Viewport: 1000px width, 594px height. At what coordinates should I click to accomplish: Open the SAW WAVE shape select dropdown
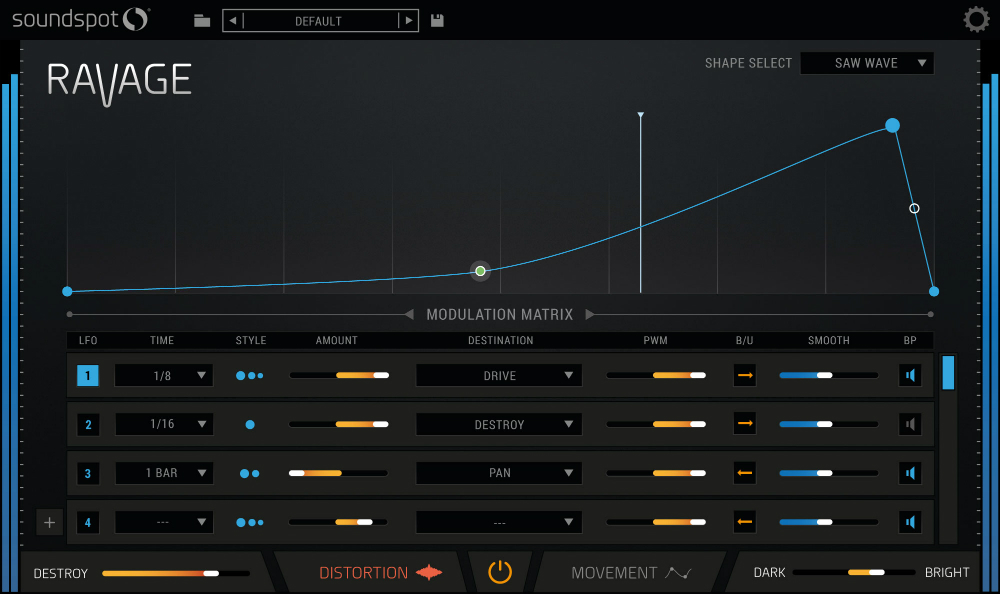(867, 63)
